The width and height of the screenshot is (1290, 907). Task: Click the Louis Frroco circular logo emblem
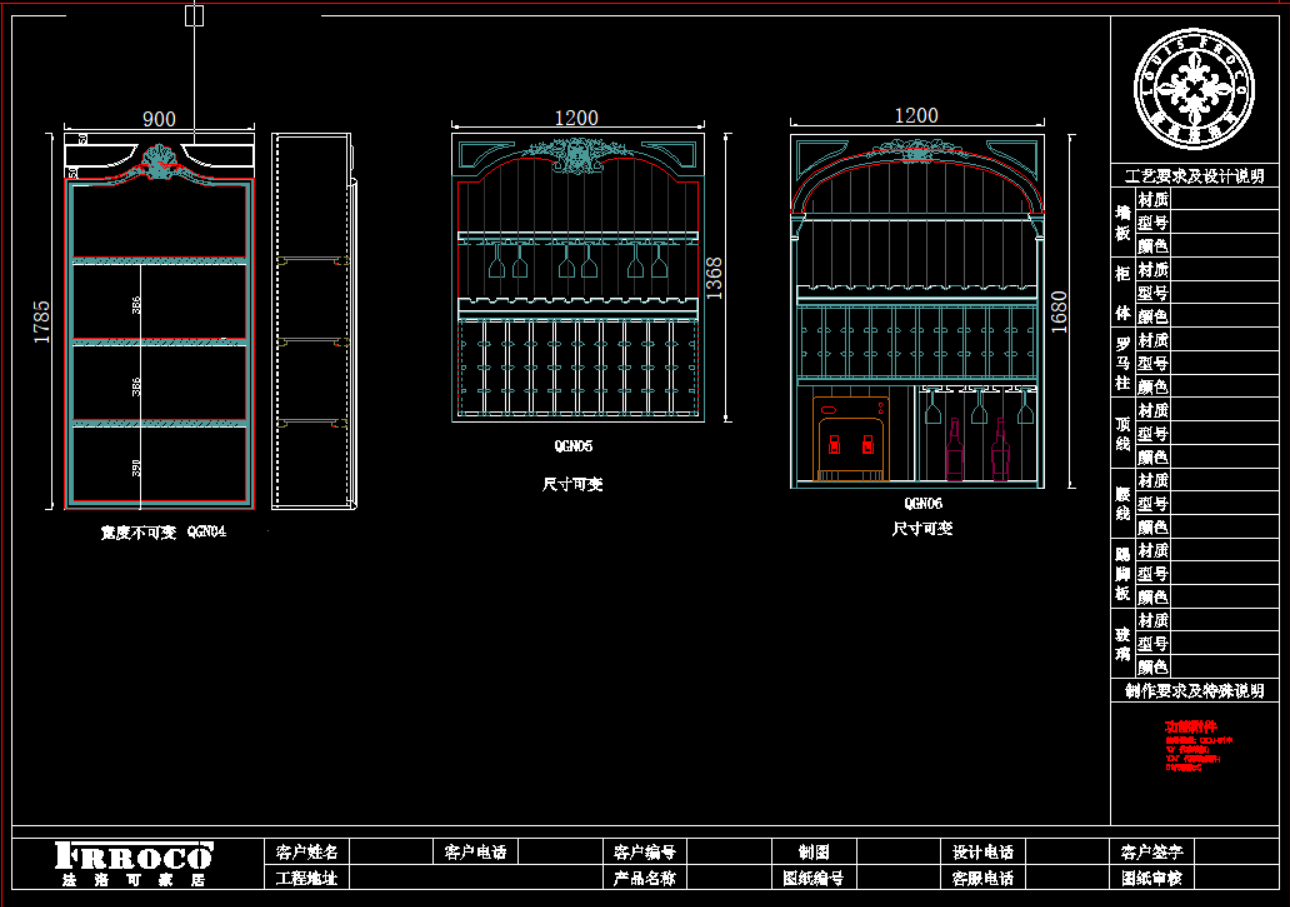pyautogui.click(x=1194, y=89)
